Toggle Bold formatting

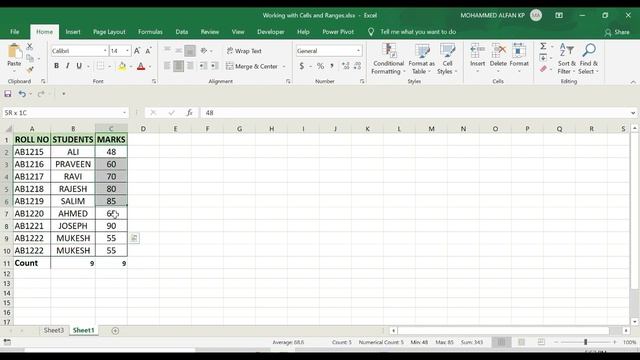tap(56, 66)
